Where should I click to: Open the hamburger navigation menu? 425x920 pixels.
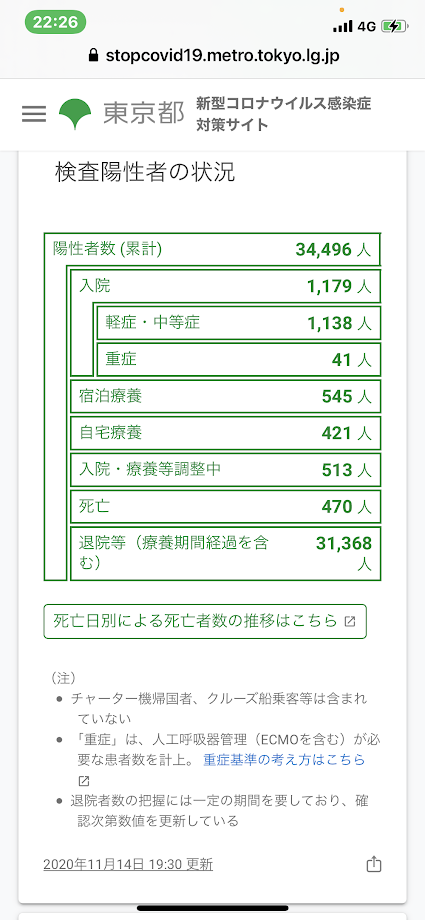tap(33, 114)
